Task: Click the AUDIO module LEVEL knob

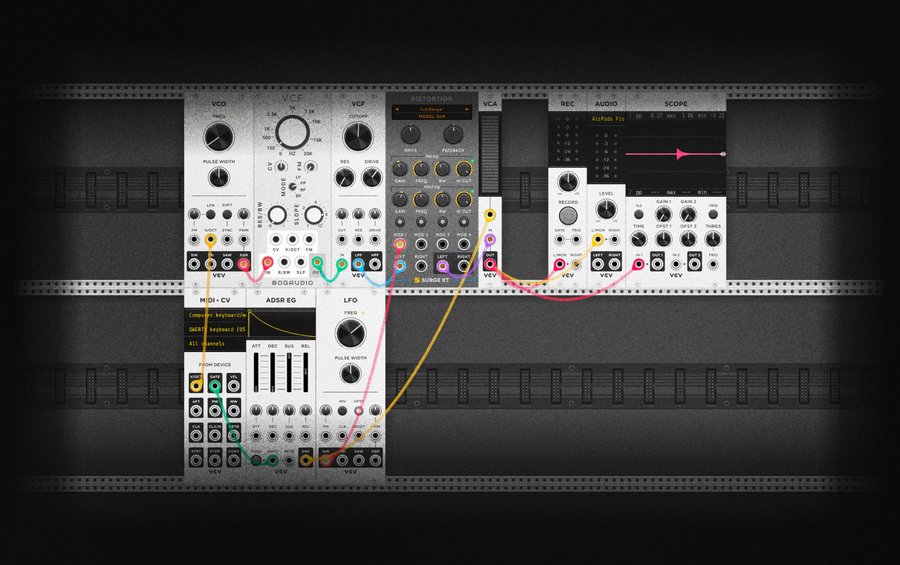Action: point(607,210)
